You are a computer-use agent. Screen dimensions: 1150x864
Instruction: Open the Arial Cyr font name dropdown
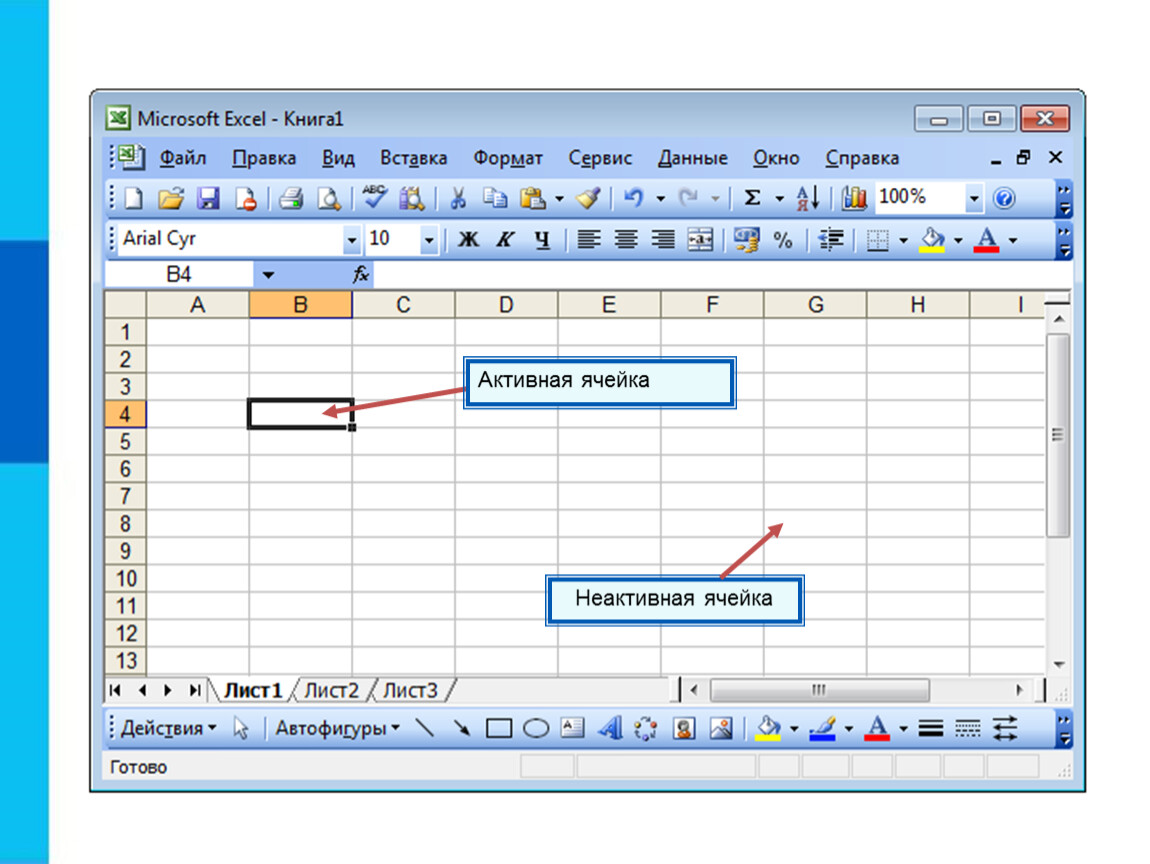tap(351, 240)
